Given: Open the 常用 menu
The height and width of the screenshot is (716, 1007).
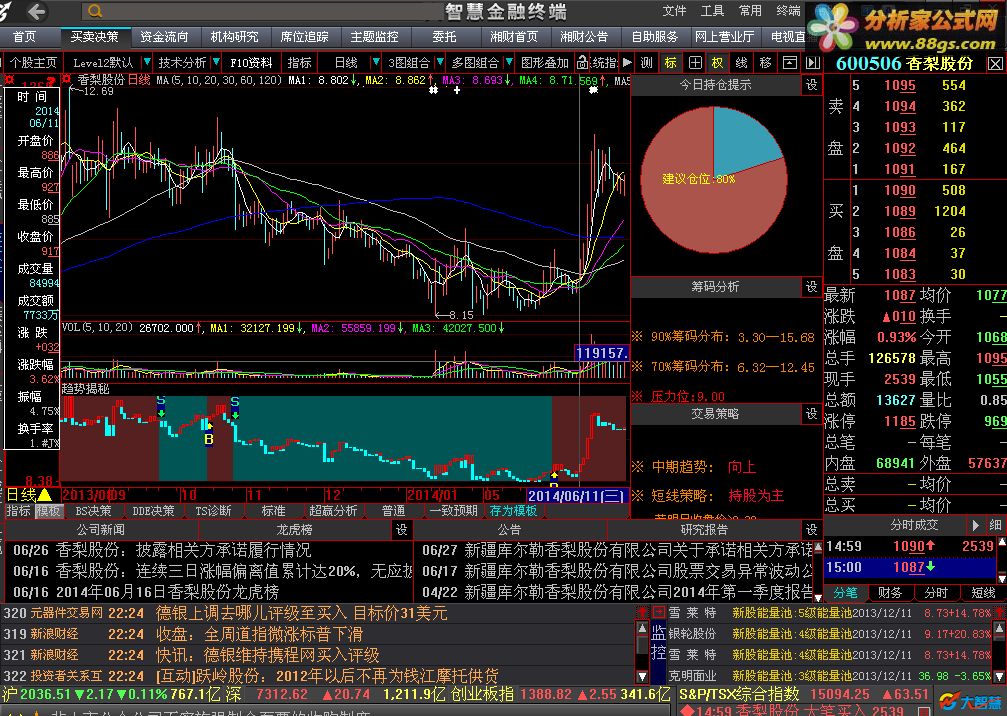Looking at the screenshot, I should tap(750, 11).
